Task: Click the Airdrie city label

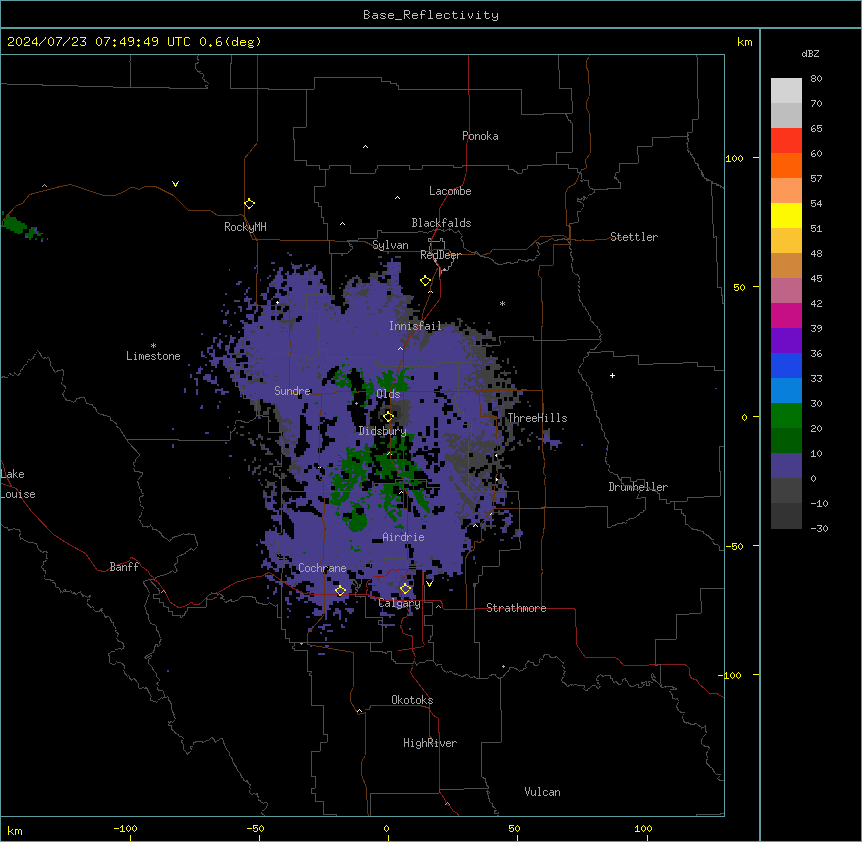Action: tap(403, 537)
